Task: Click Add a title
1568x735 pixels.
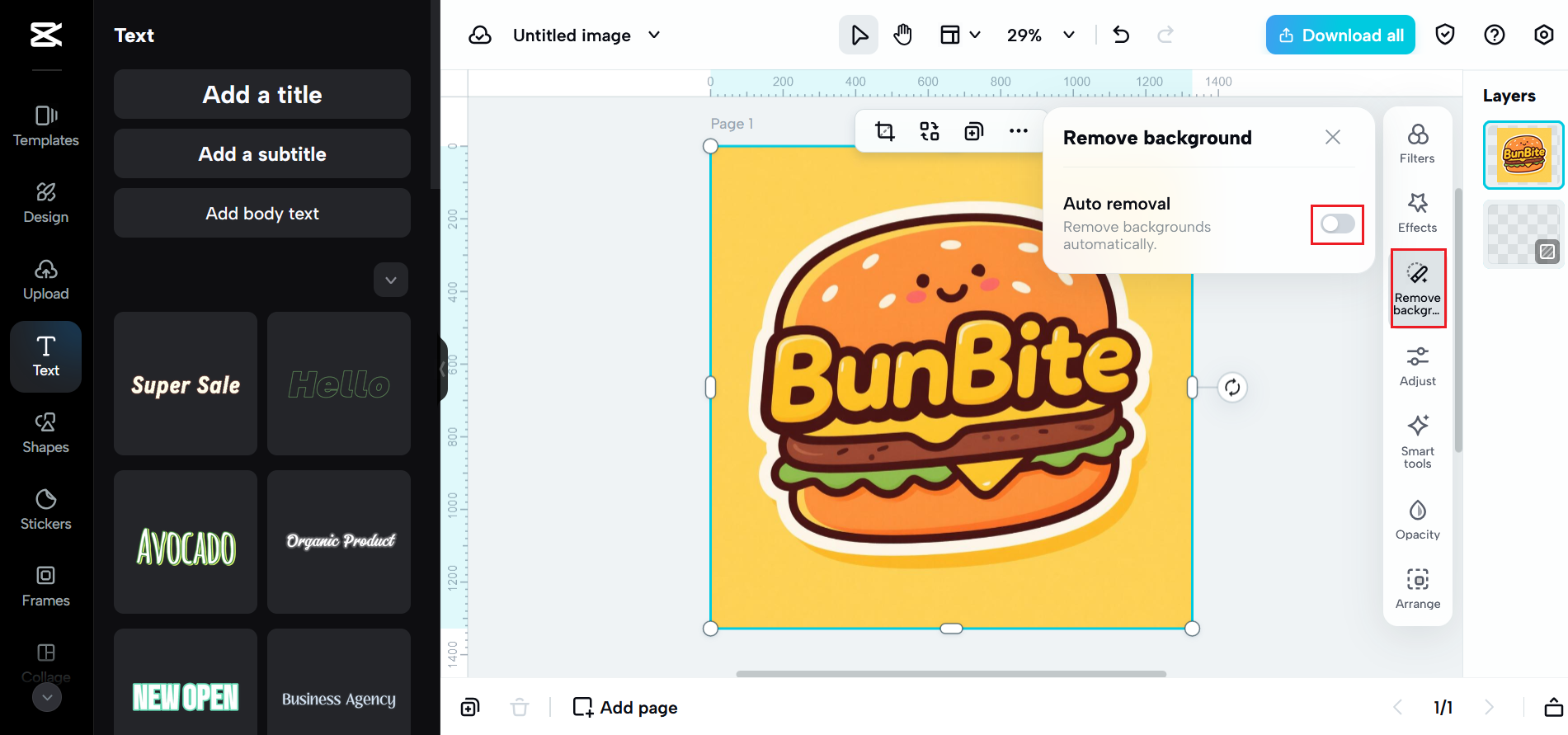Action: click(262, 95)
